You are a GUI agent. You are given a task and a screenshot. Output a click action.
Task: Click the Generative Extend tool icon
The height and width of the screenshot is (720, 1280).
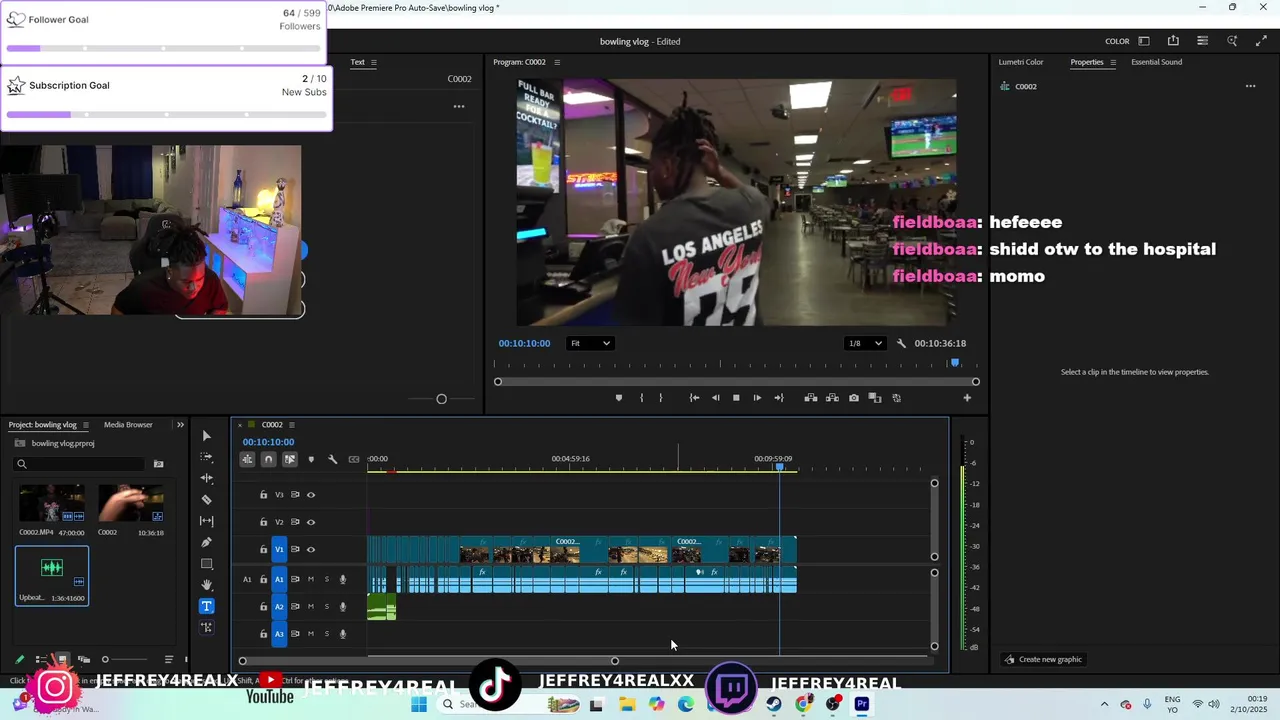coord(206,628)
